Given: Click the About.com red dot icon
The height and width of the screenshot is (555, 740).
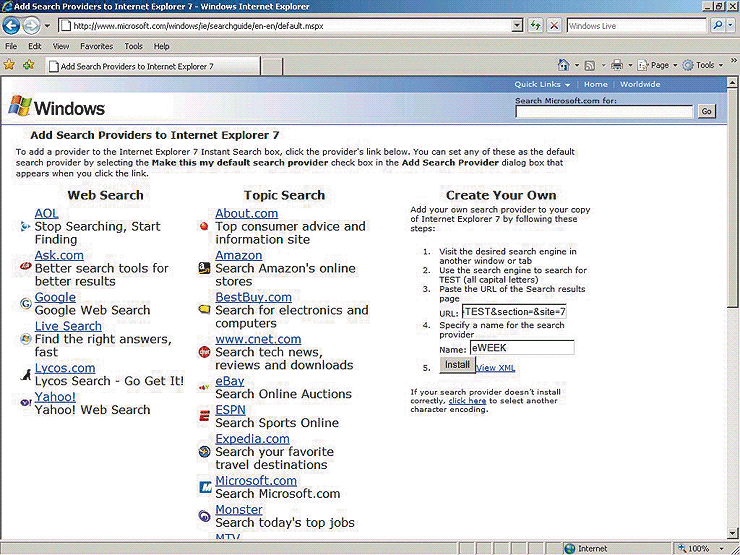Looking at the screenshot, I should tap(204, 227).
